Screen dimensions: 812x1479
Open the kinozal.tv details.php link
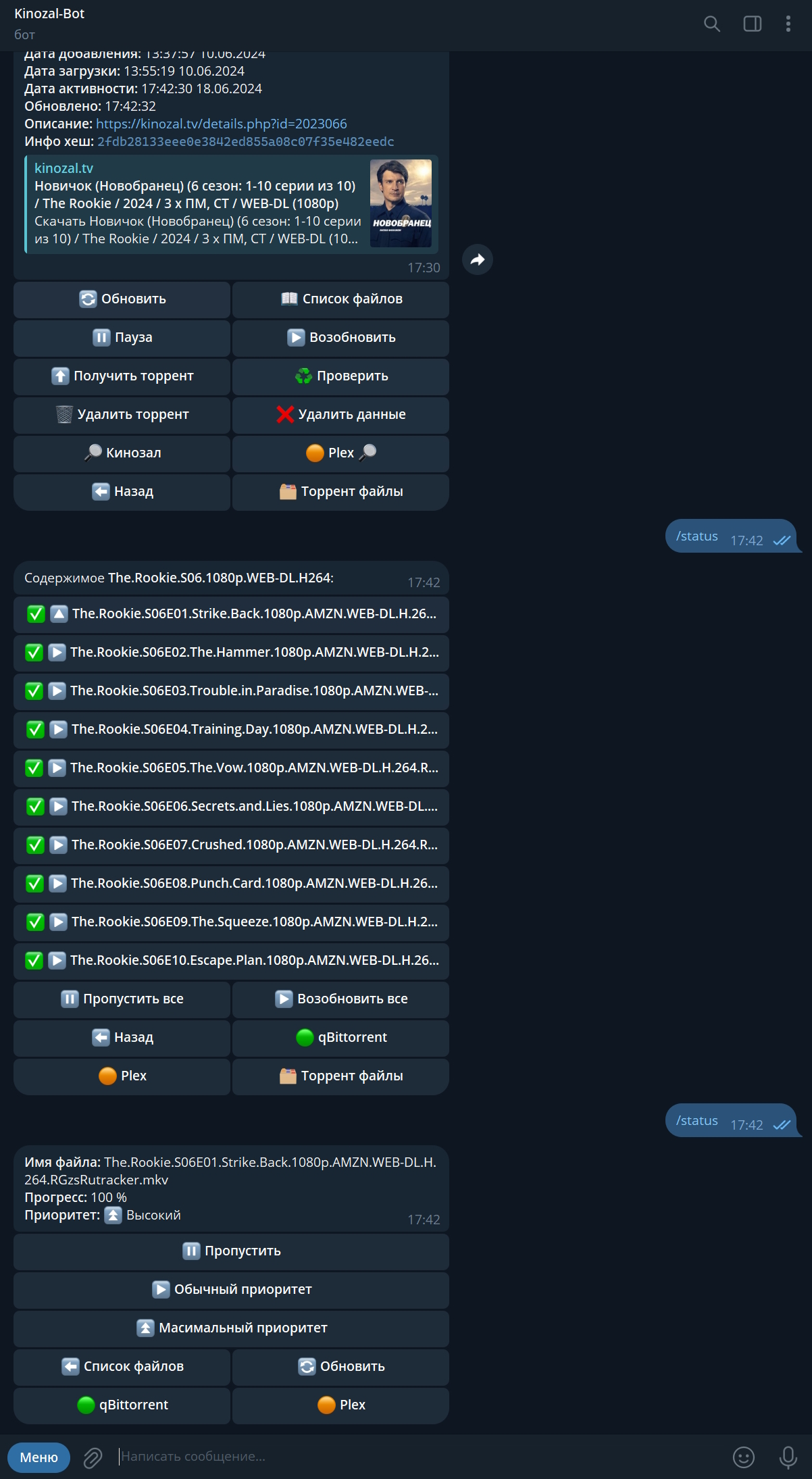pyautogui.click(x=221, y=124)
